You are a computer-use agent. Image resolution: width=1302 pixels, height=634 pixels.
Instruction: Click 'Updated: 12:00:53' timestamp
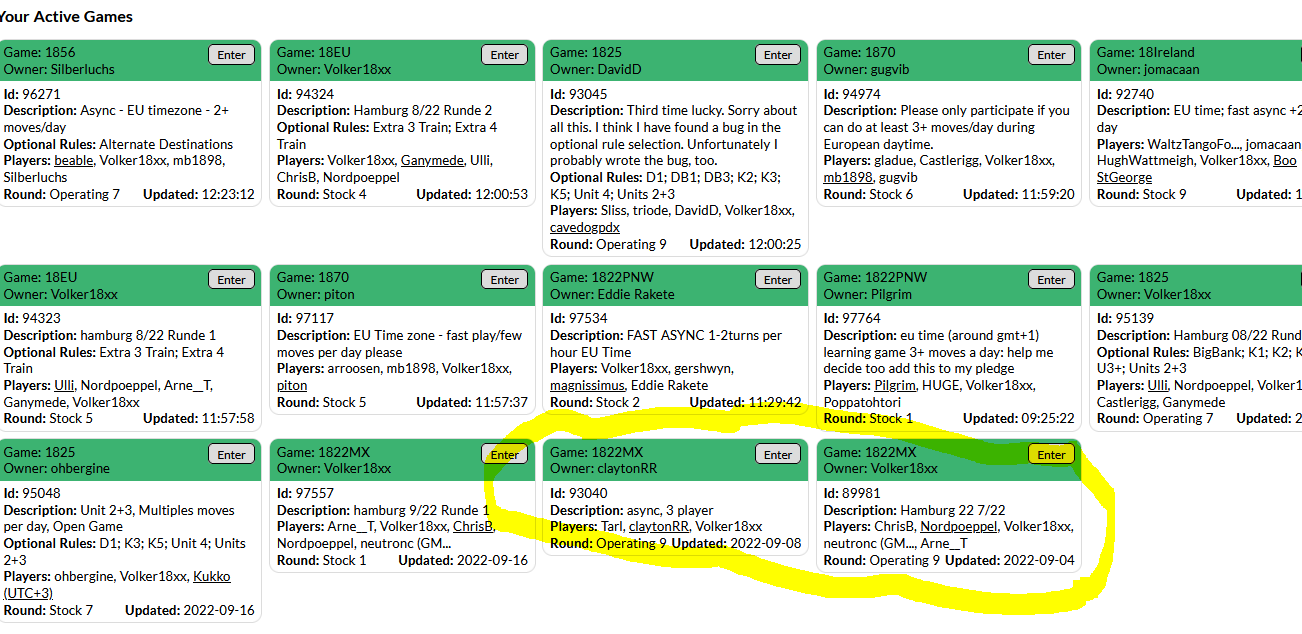tap(472, 195)
